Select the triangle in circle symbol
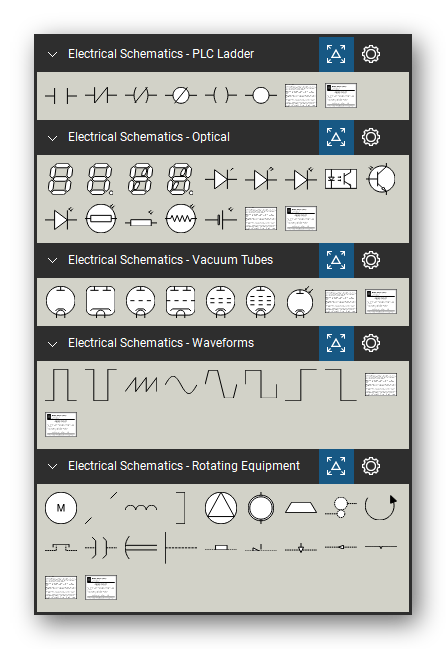 tap(221, 508)
